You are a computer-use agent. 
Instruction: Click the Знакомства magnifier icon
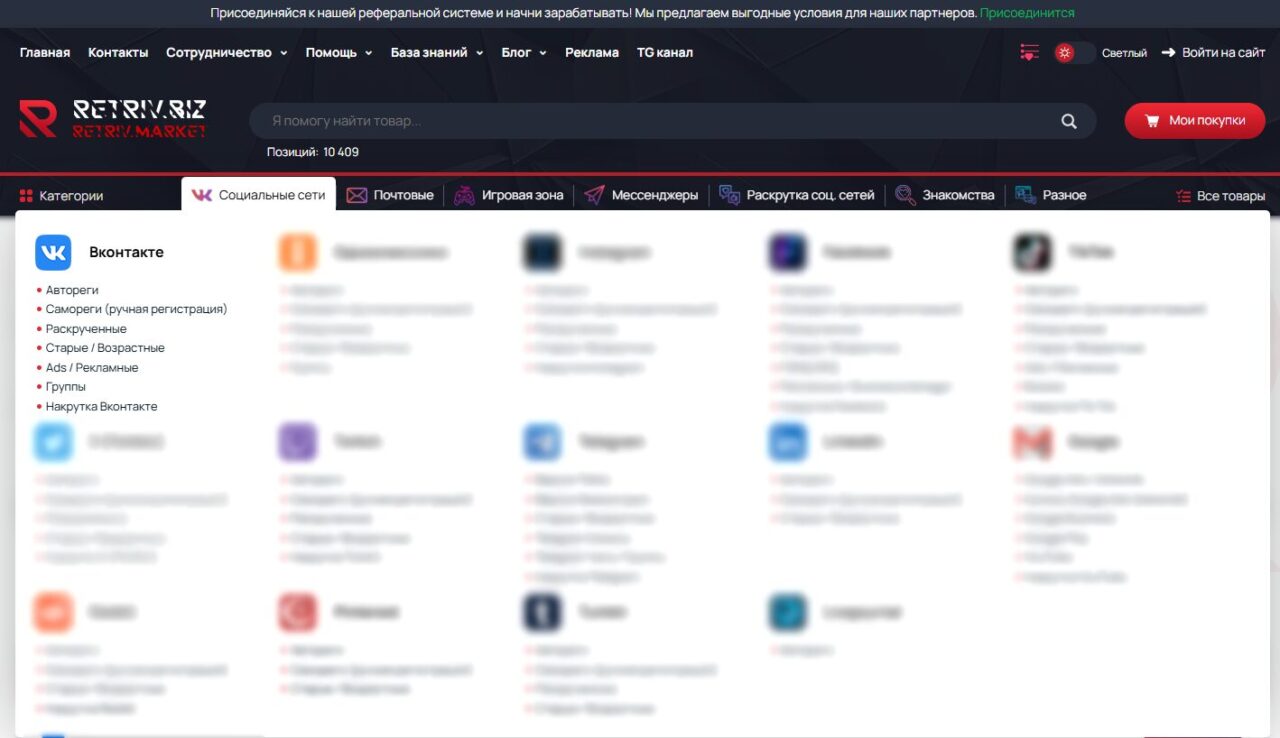tap(905, 196)
